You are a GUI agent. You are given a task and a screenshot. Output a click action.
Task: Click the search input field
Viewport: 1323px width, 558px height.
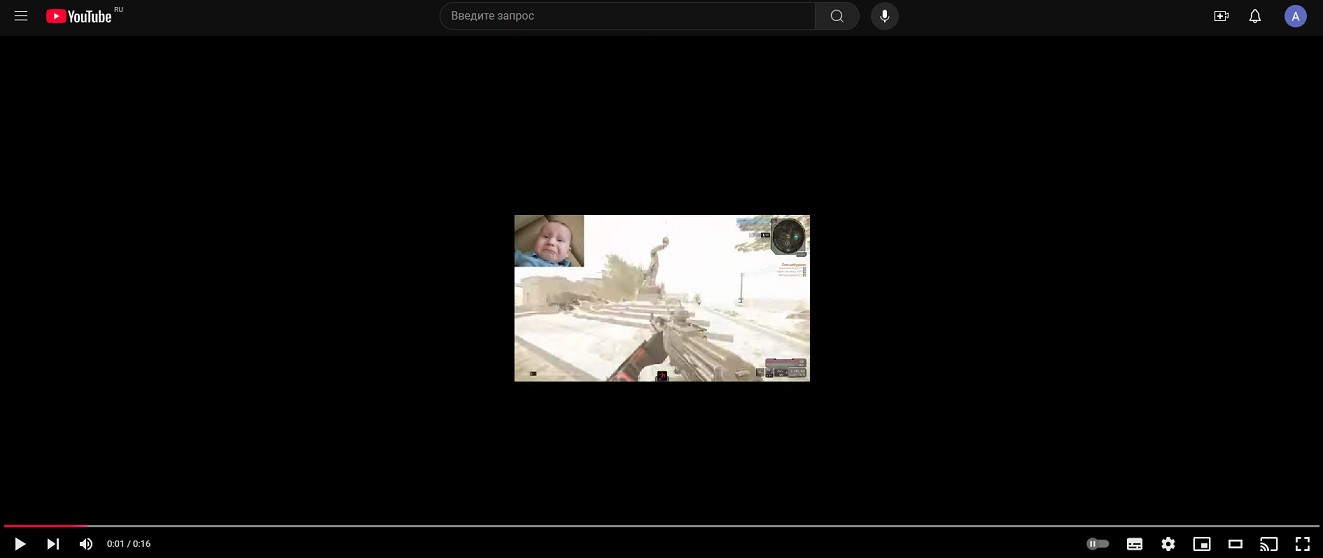point(628,16)
